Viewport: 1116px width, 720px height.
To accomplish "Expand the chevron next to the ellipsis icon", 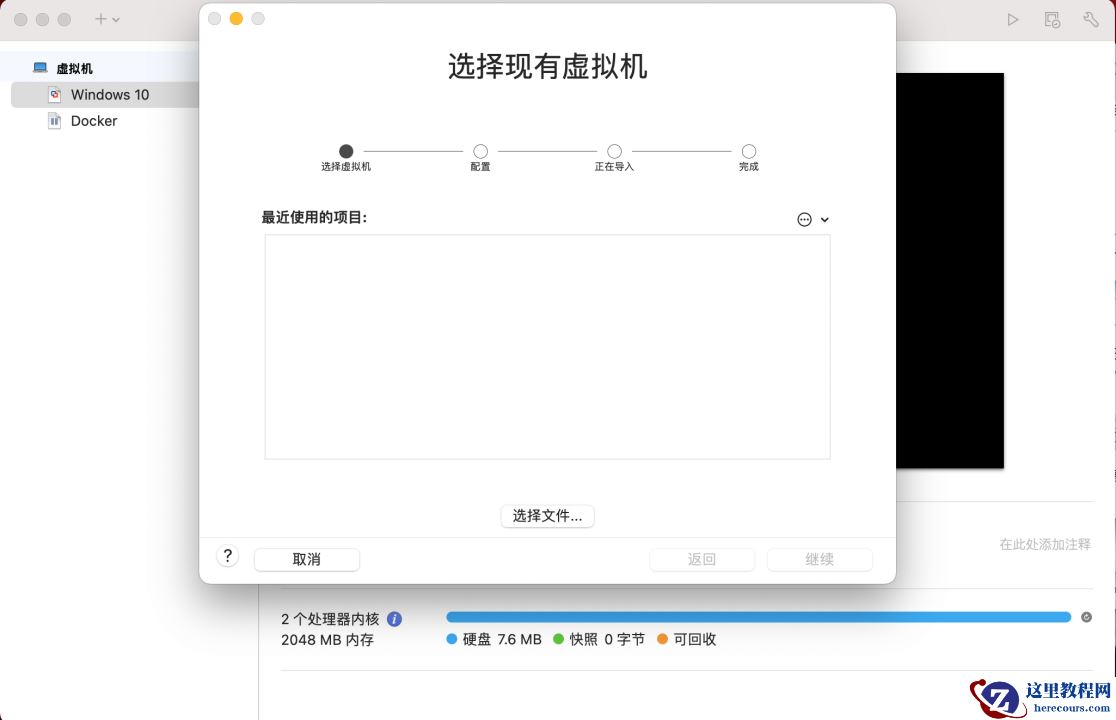I will [x=825, y=220].
